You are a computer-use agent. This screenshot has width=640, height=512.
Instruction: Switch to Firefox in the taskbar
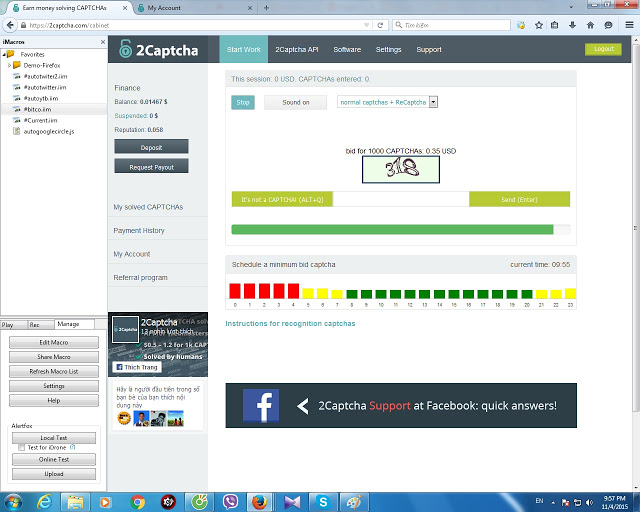pyautogui.click(x=260, y=502)
